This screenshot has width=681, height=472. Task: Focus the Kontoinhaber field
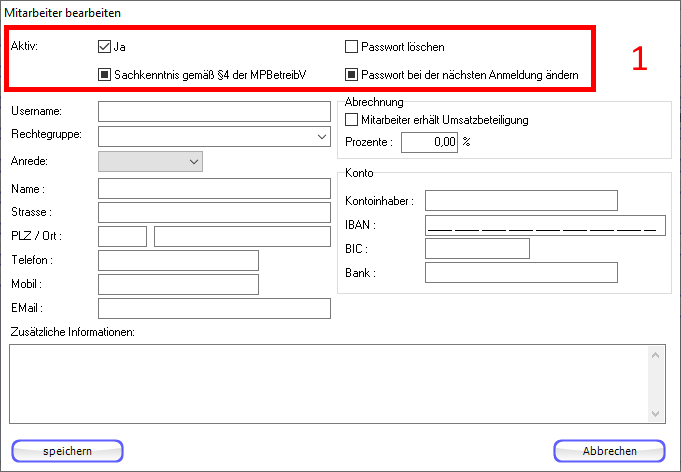coord(521,201)
